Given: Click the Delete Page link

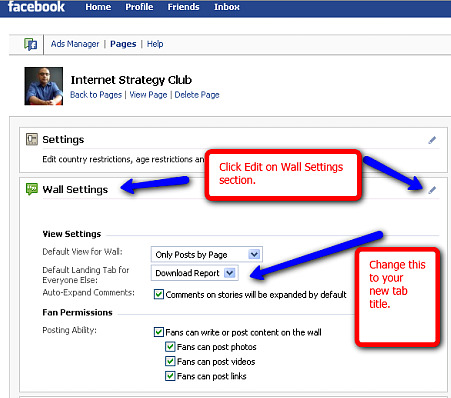Looking at the screenshot, I should pyautogui.click(x=197, y=95).
